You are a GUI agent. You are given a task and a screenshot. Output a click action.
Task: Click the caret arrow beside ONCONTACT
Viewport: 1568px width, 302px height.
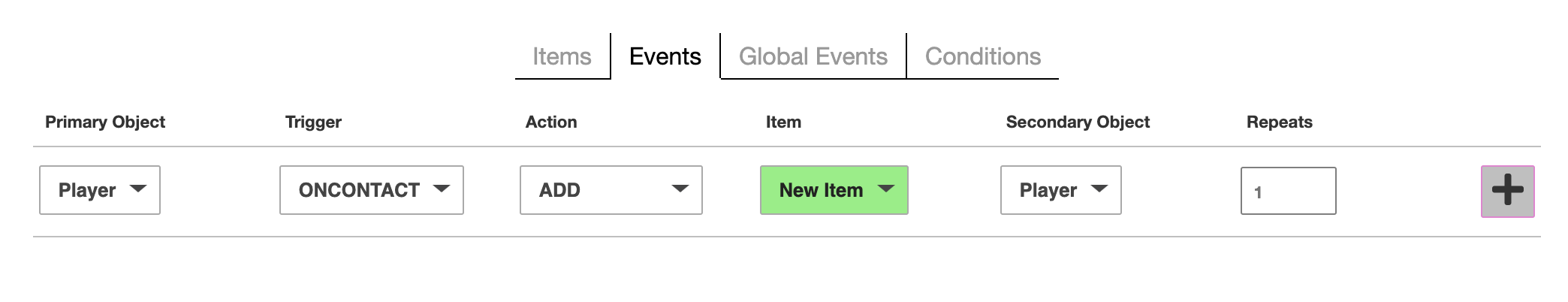[x=442, y=189]
